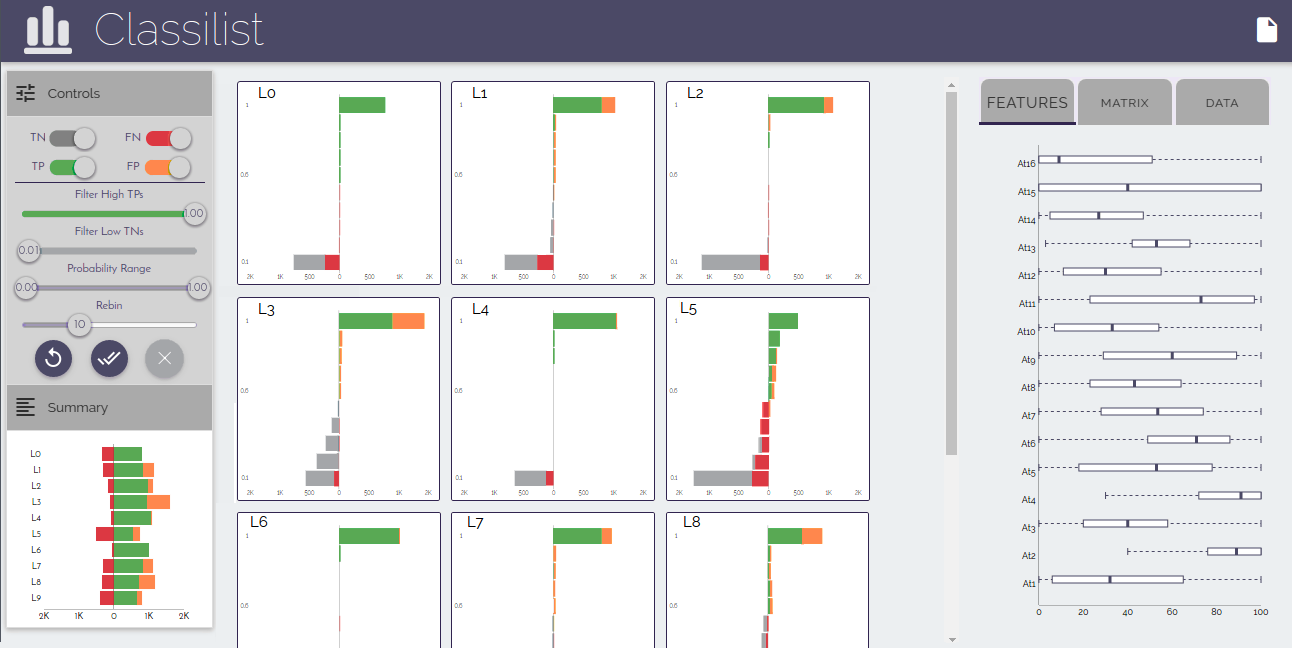Click the L3 label in Summary chart

tap(36, 502)
